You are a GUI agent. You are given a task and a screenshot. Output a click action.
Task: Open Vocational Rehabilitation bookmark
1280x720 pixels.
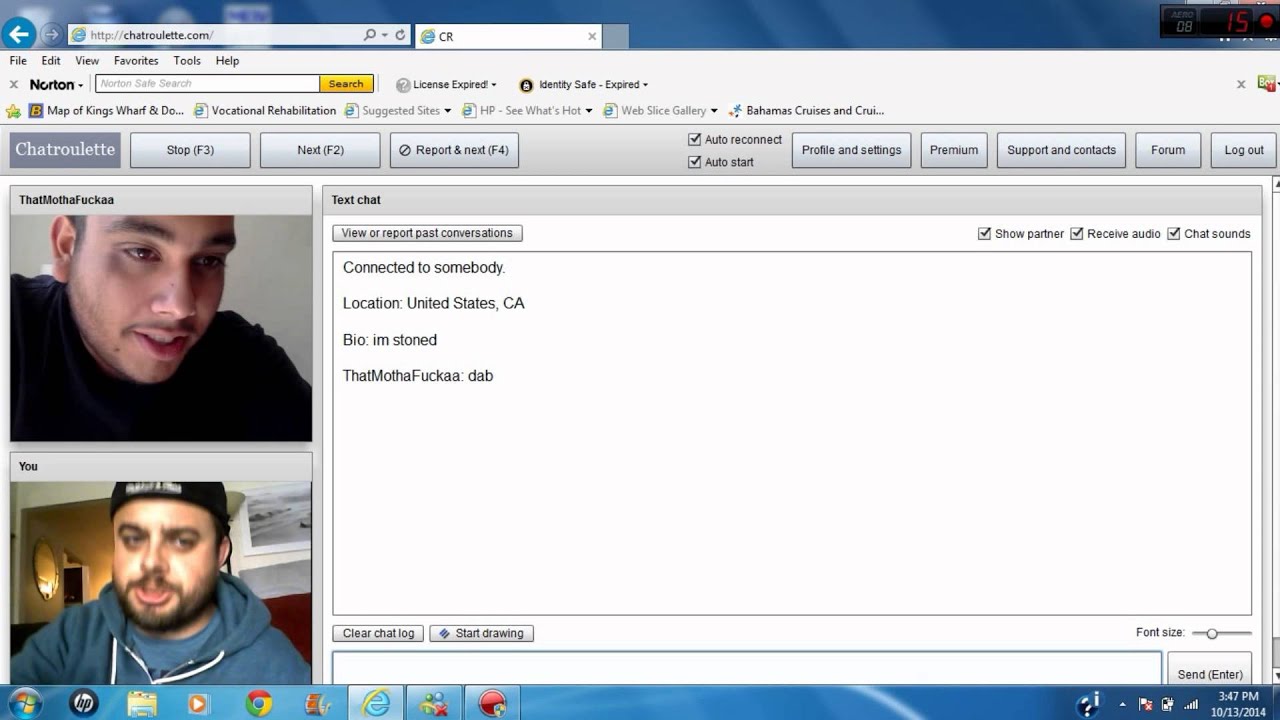coord(265,111)
